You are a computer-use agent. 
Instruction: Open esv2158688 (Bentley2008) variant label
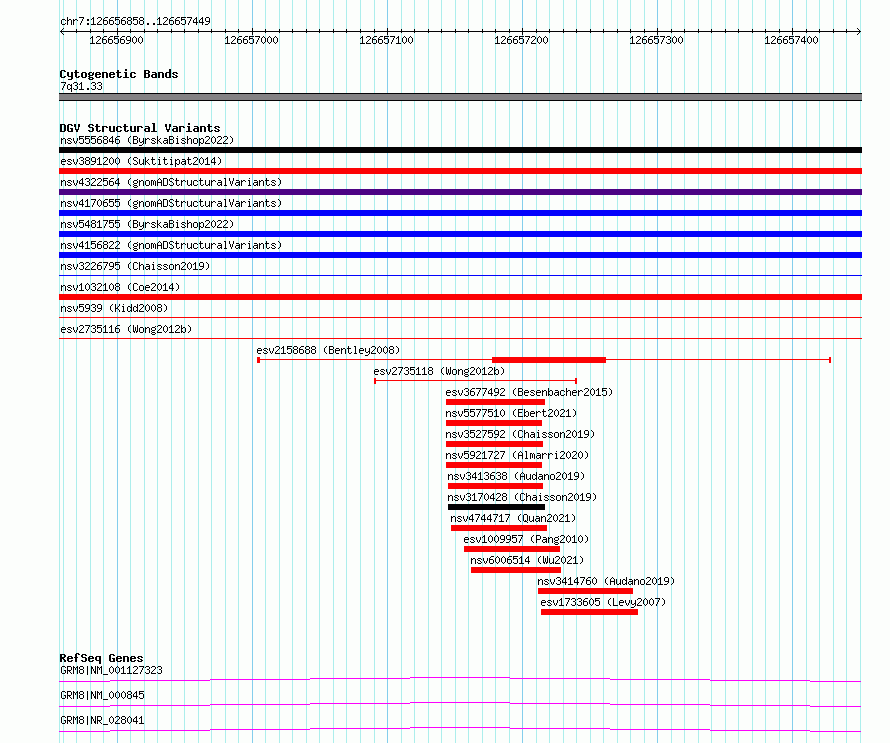click(x=328, y=350)
